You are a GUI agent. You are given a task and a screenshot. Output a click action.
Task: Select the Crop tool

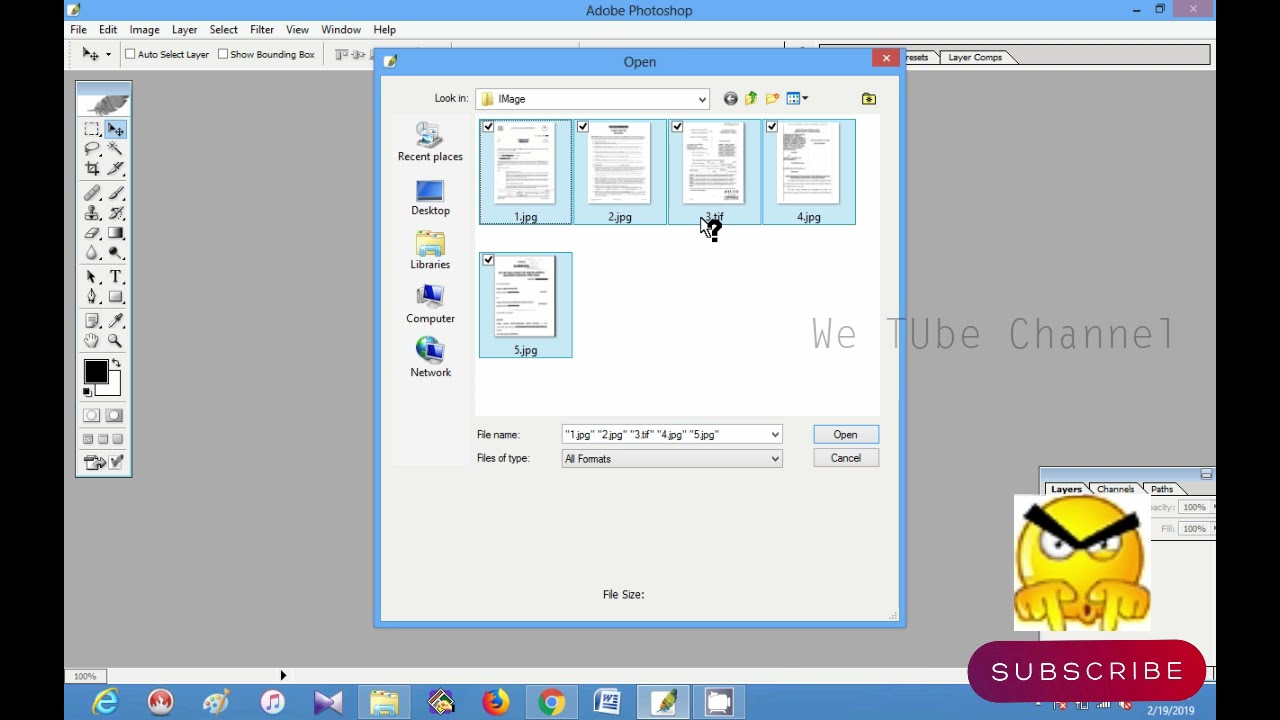tap(92, 169)
